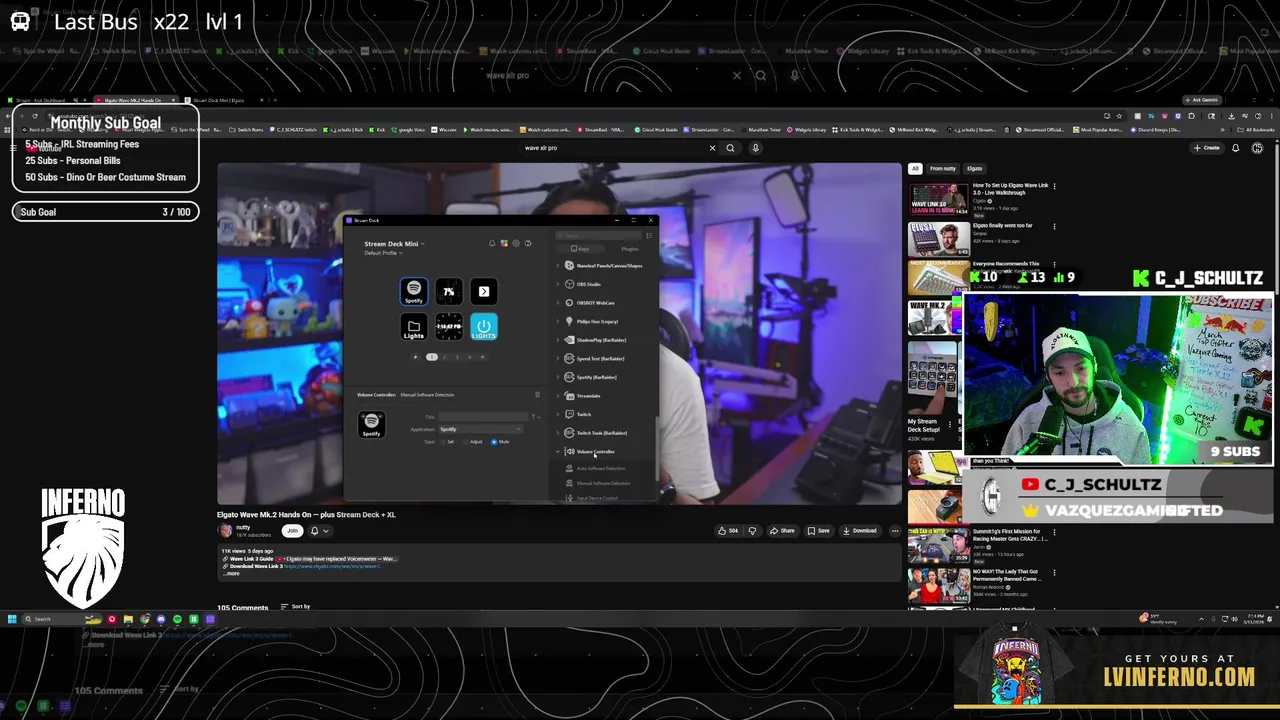Click the Save button under video
The height and width of the screenshot is (720, 1280).
[x=819, y=531]
